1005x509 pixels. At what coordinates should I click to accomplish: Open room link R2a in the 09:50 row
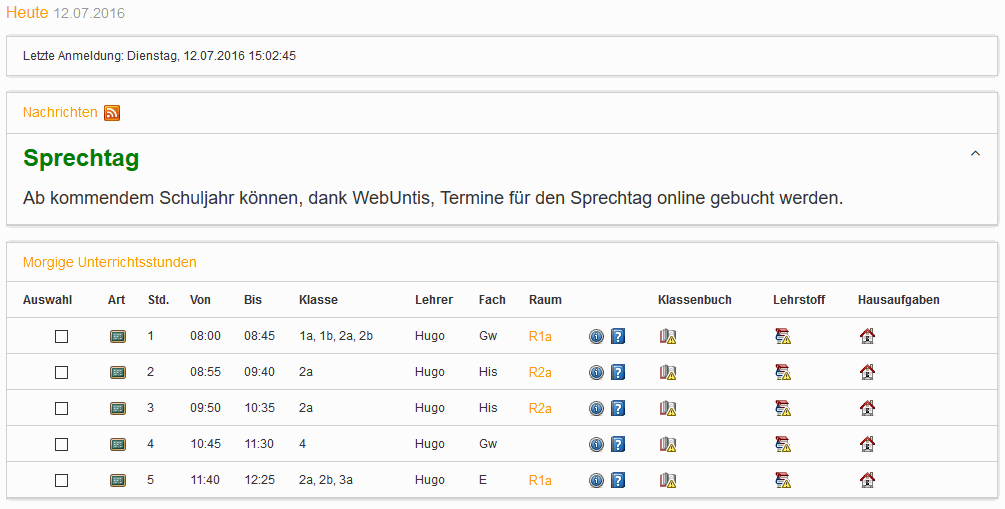(x=540, y=408)
